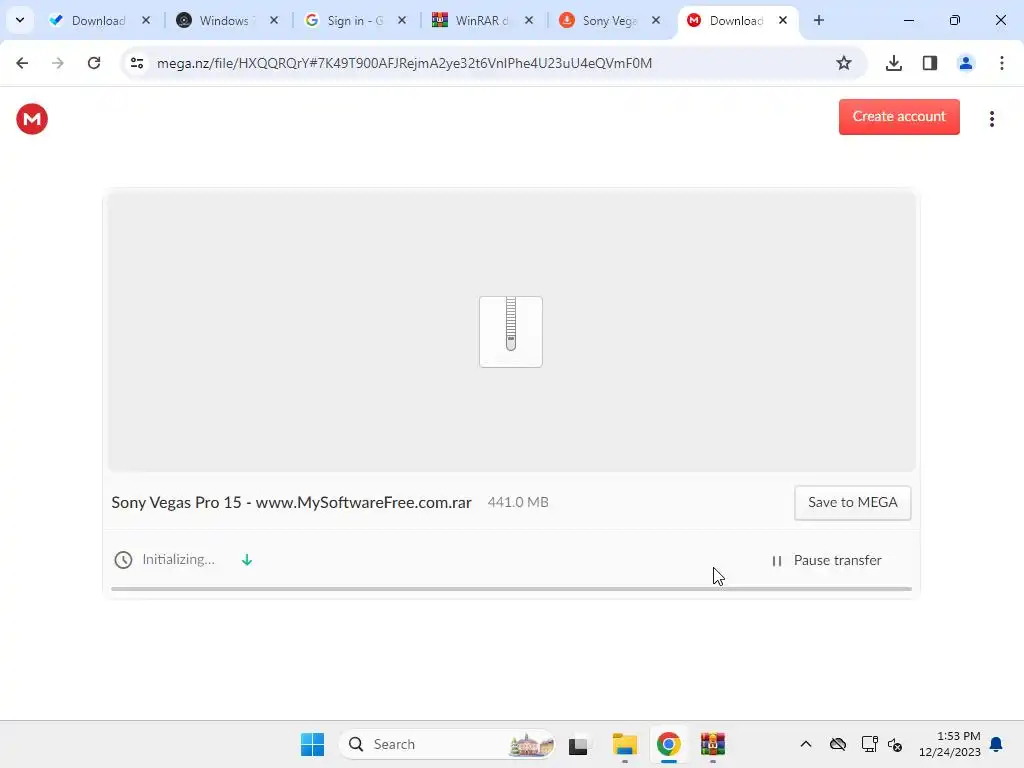This screenshot has height=768, width=1024.
Task: View site information icon in address bar
Action: point(137,63)
